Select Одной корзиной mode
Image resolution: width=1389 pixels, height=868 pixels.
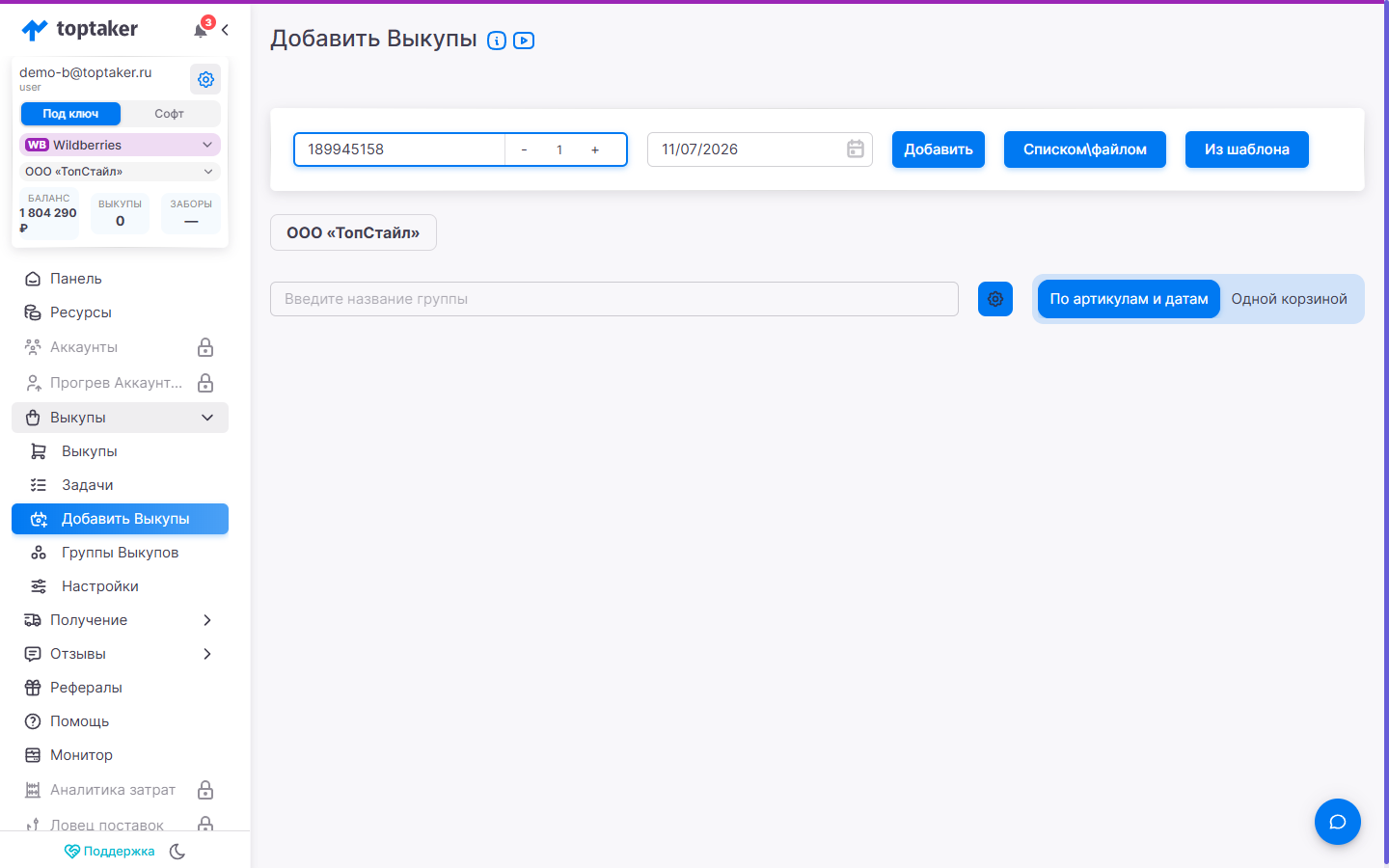(x=1290, y=299)
